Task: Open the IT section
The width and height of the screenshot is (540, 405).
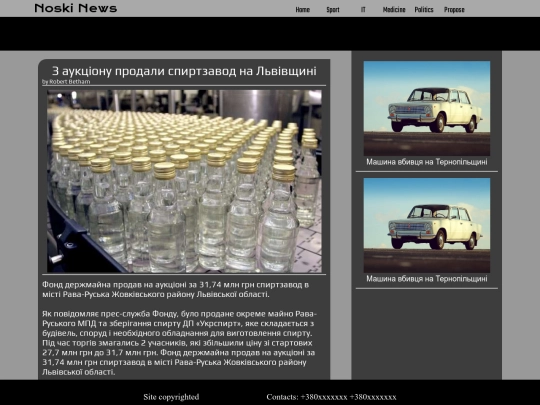Action: click(x=363, y=10)
